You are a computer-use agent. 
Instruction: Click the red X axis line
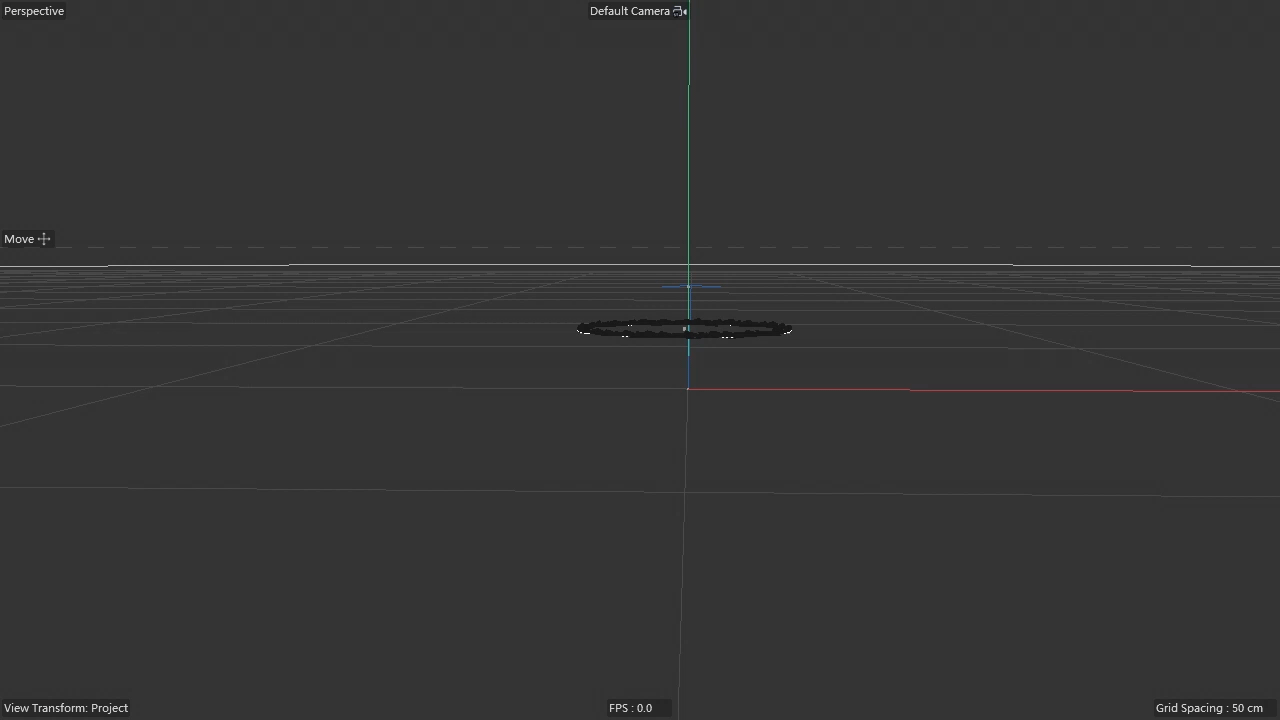tap(984, 390)
